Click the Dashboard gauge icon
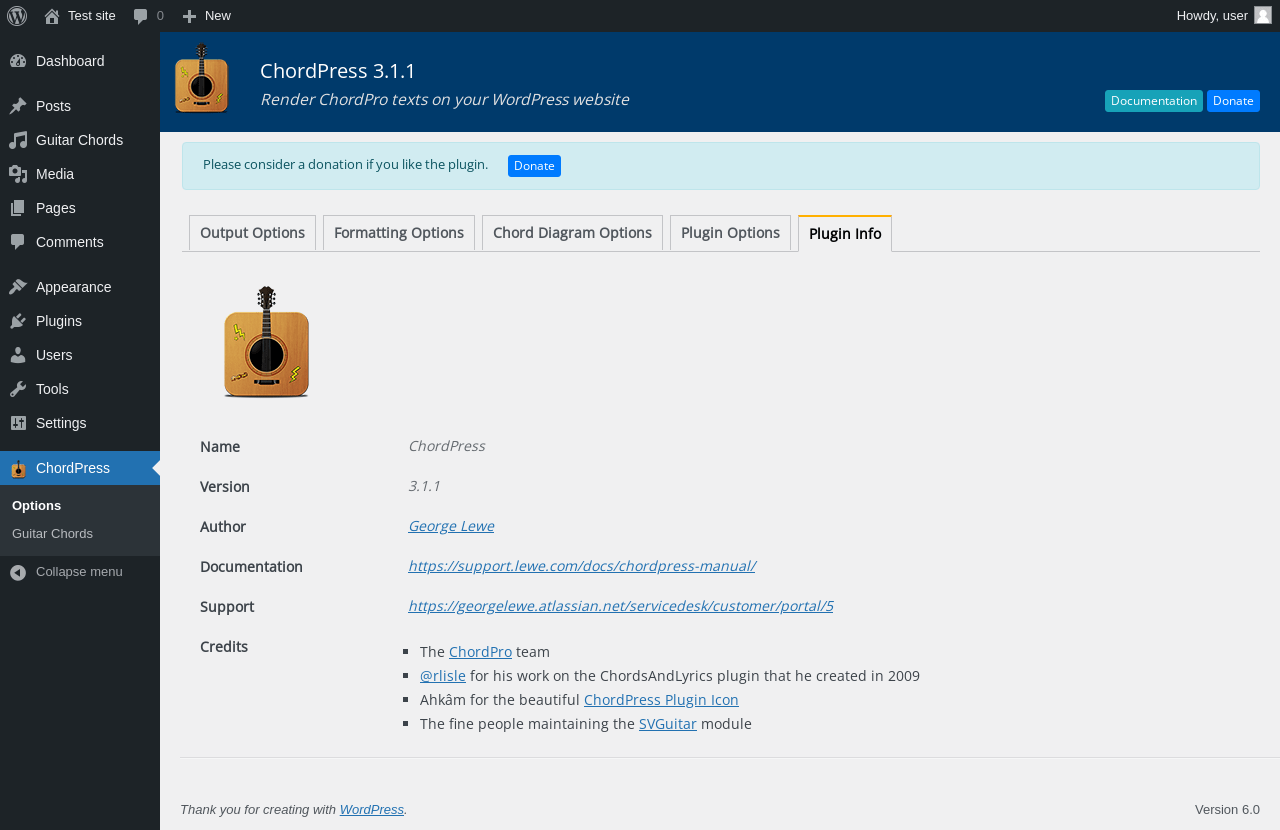Screen dimensions: 1280x830 pos(18,61)
